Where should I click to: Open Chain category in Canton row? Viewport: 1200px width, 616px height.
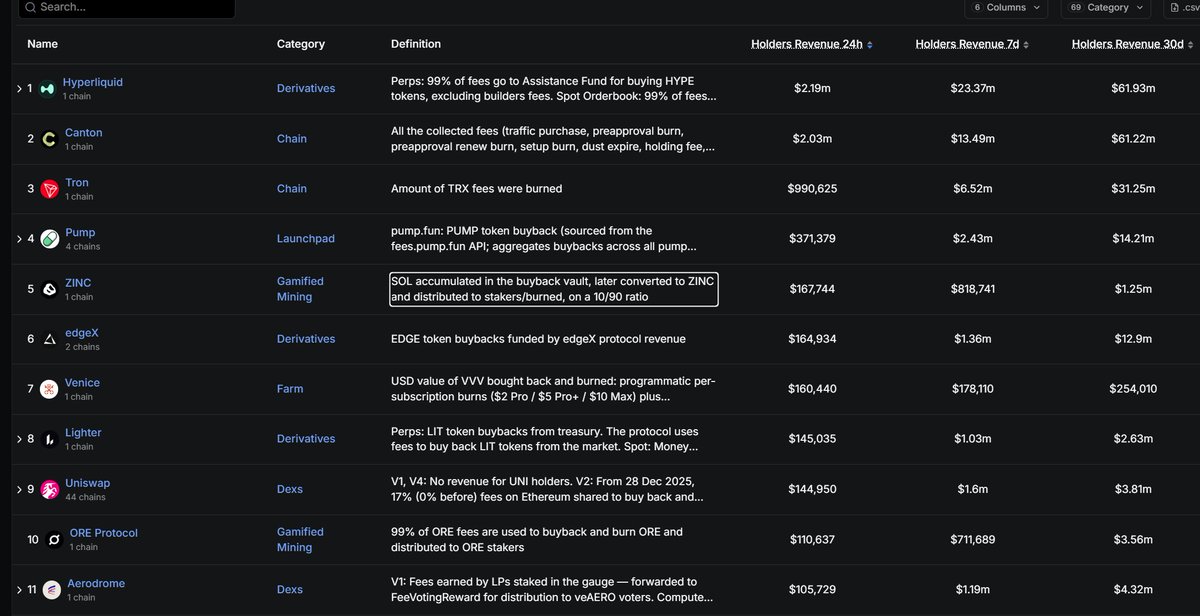(x=292, y=139)
